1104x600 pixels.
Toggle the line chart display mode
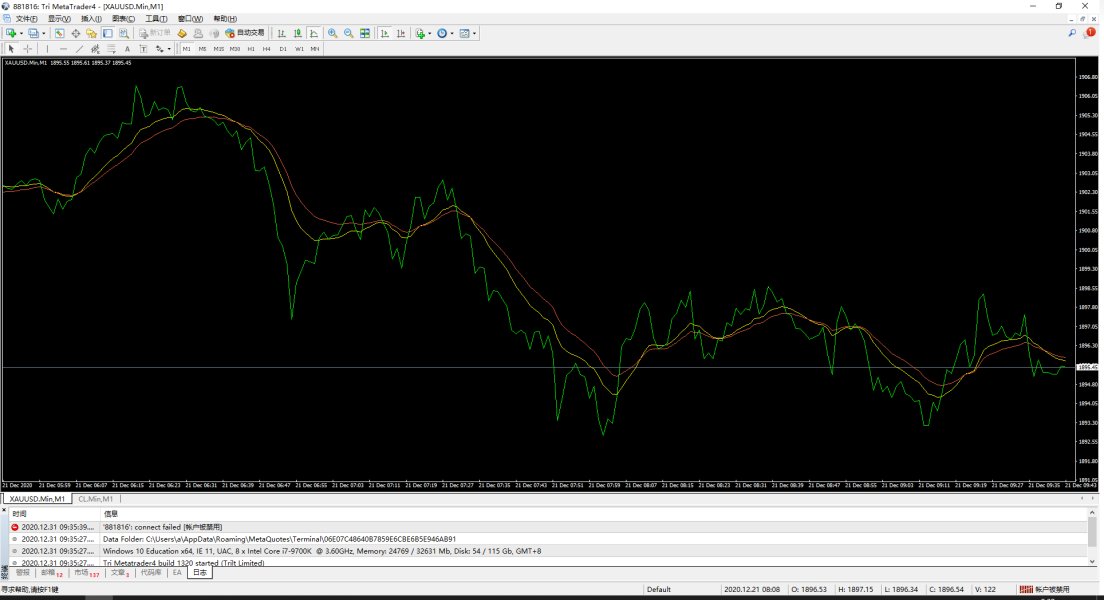[x=314, y=33]
